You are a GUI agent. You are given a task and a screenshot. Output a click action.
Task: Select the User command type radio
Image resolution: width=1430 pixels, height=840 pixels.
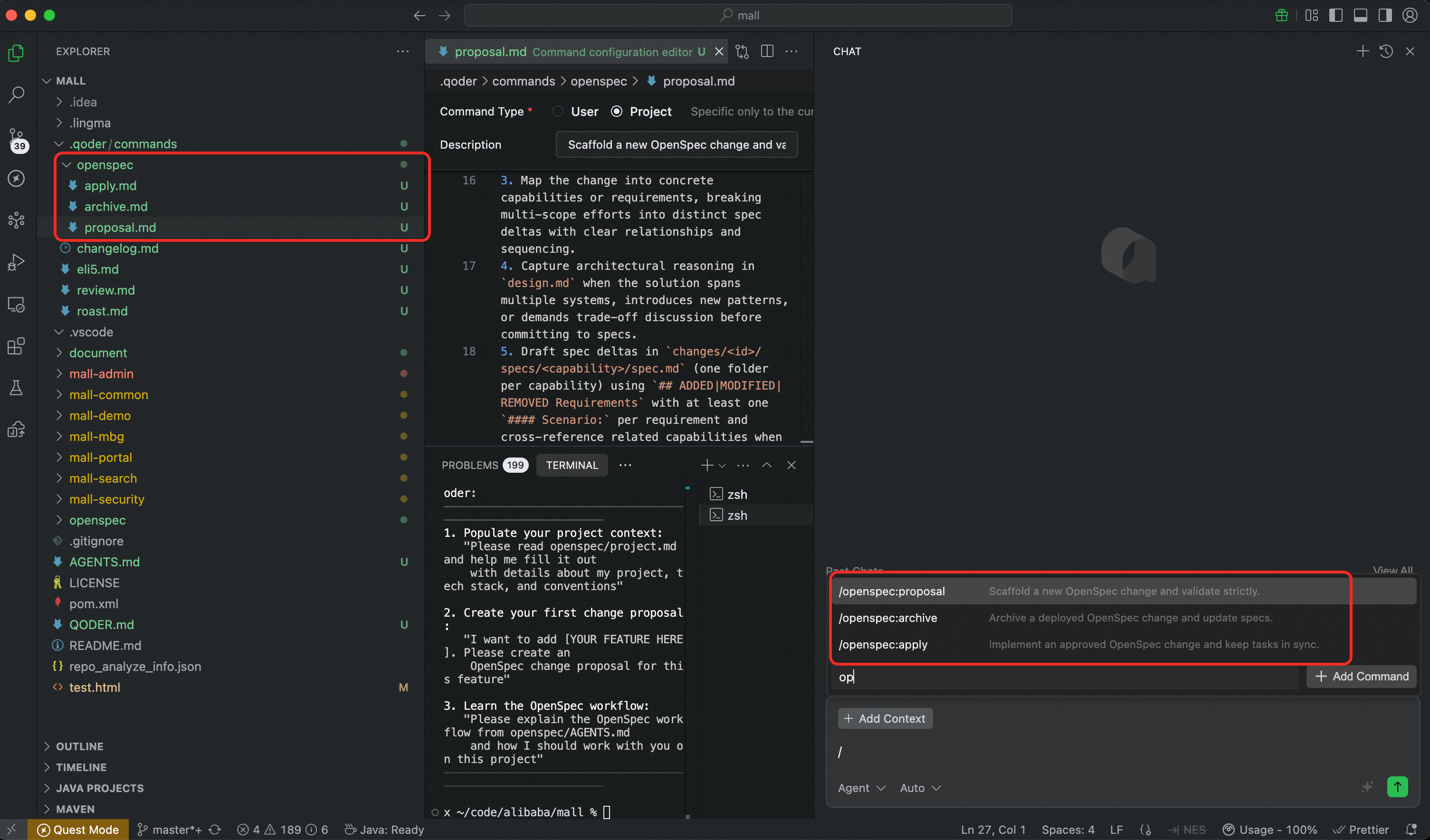point(558,112)
